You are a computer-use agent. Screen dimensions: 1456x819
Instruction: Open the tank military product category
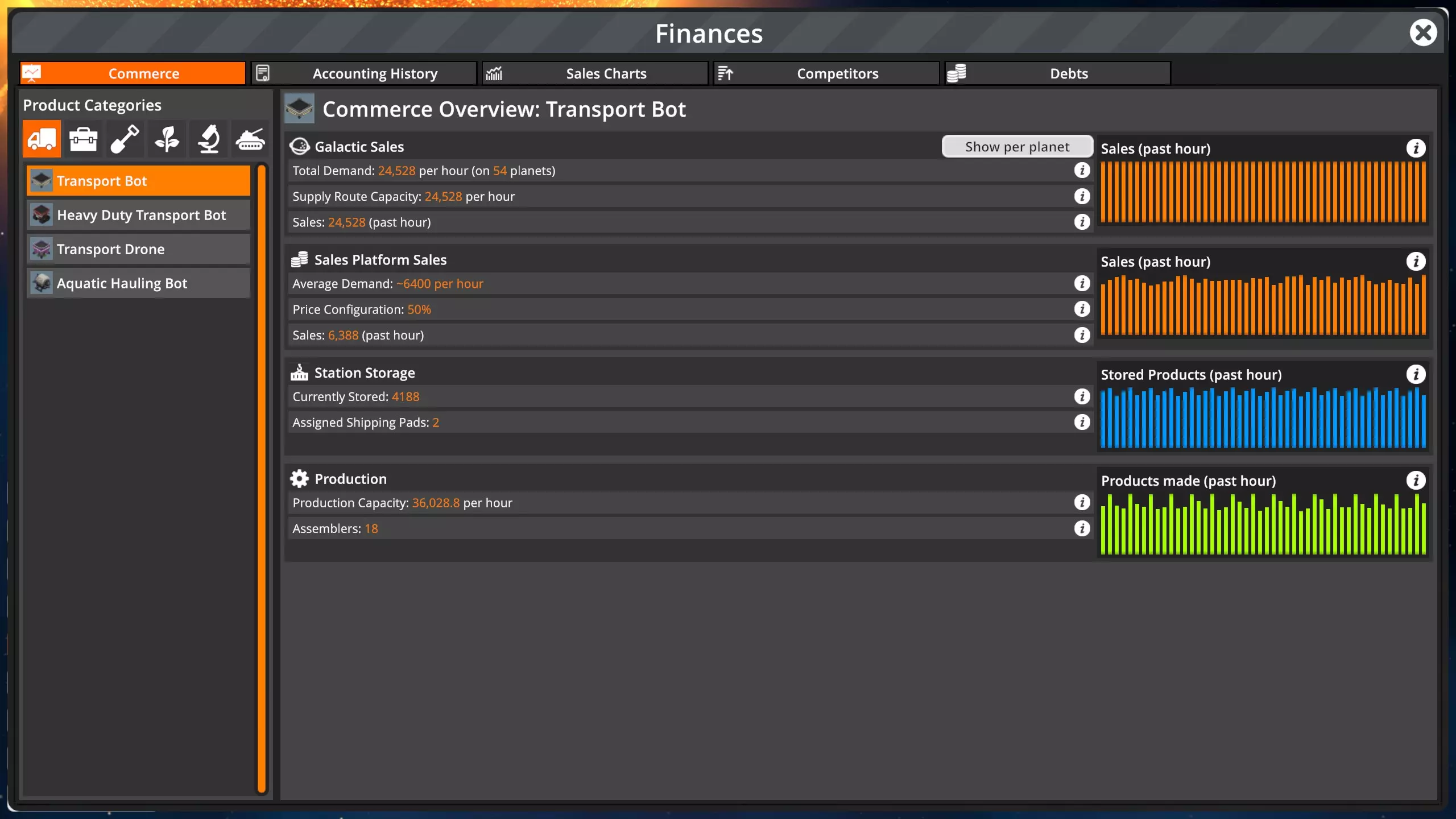pos(250,139)
